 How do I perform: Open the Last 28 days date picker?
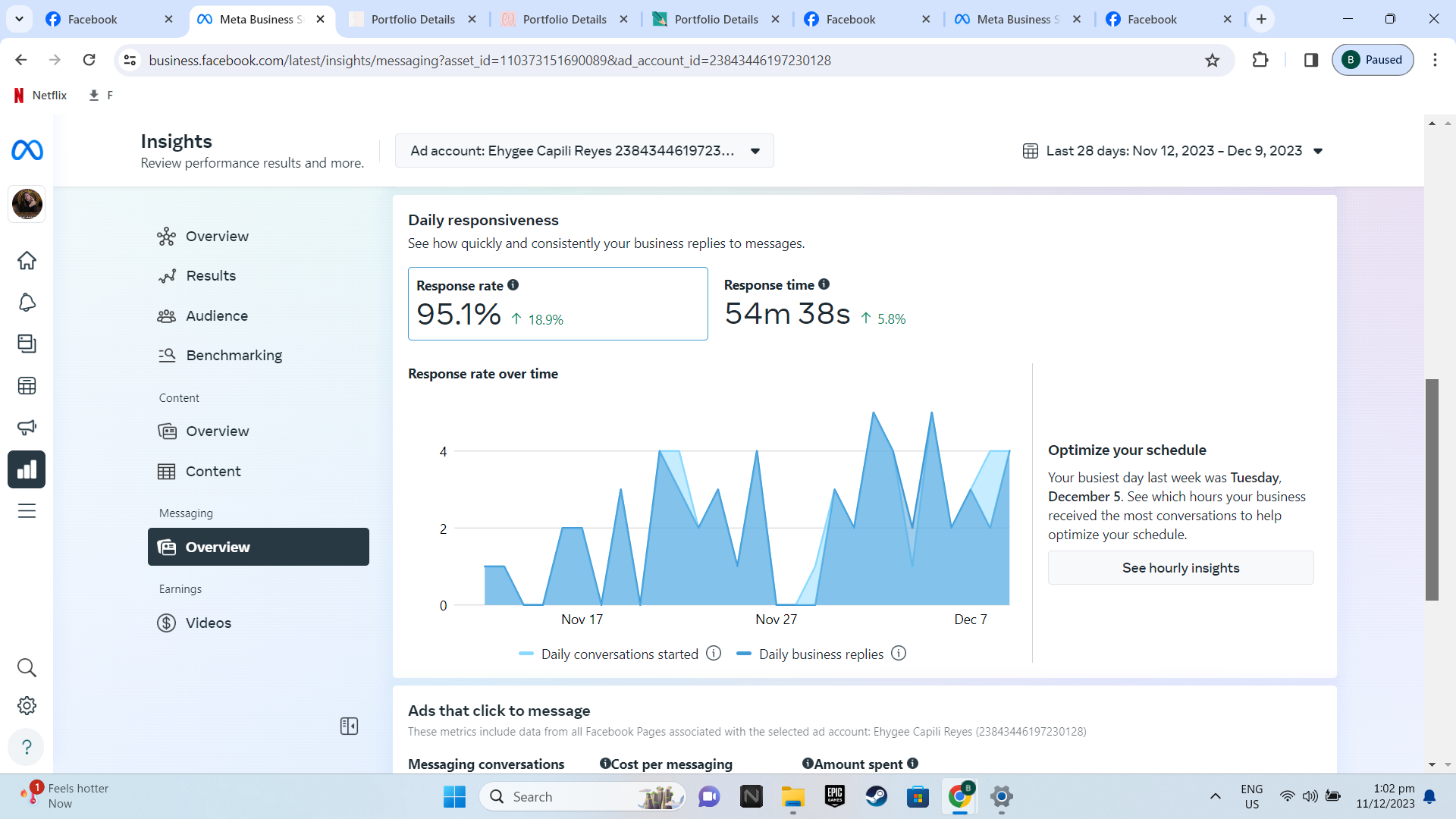coord(1173,151)
